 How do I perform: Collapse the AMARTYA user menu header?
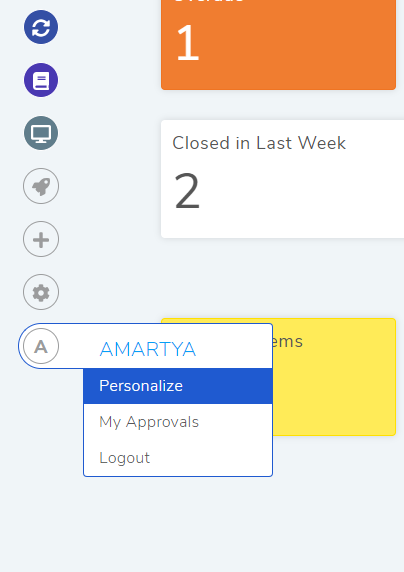point(146,346)
